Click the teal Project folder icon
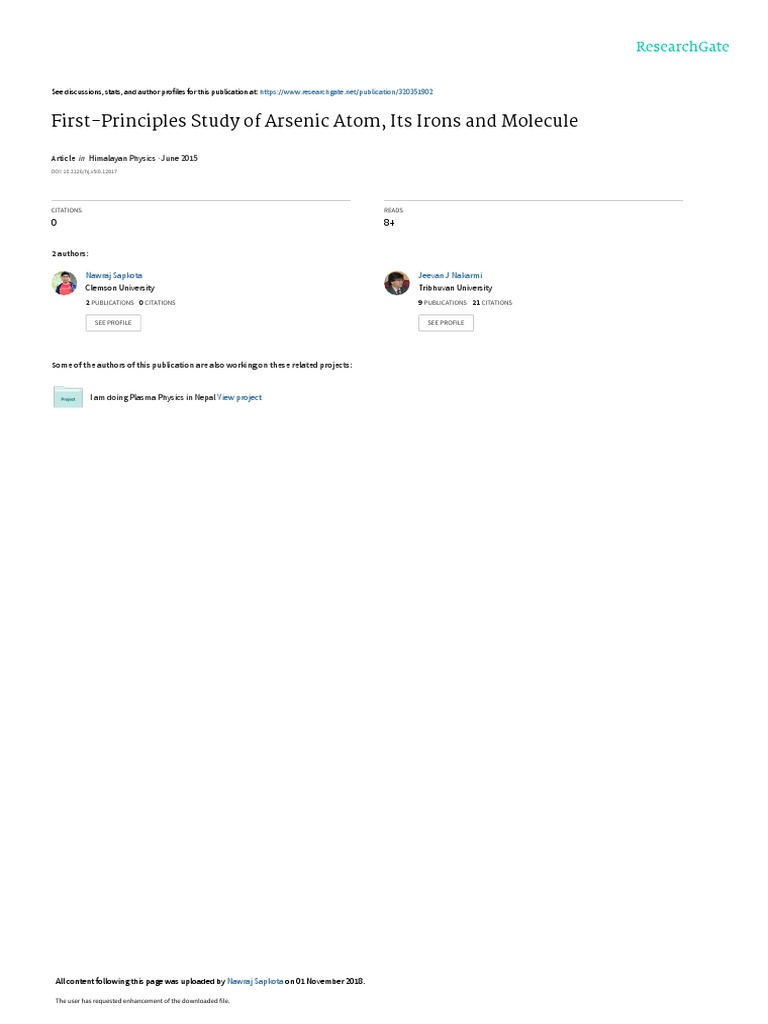This screenshot has width=768, height=1024. coord(68,397)
